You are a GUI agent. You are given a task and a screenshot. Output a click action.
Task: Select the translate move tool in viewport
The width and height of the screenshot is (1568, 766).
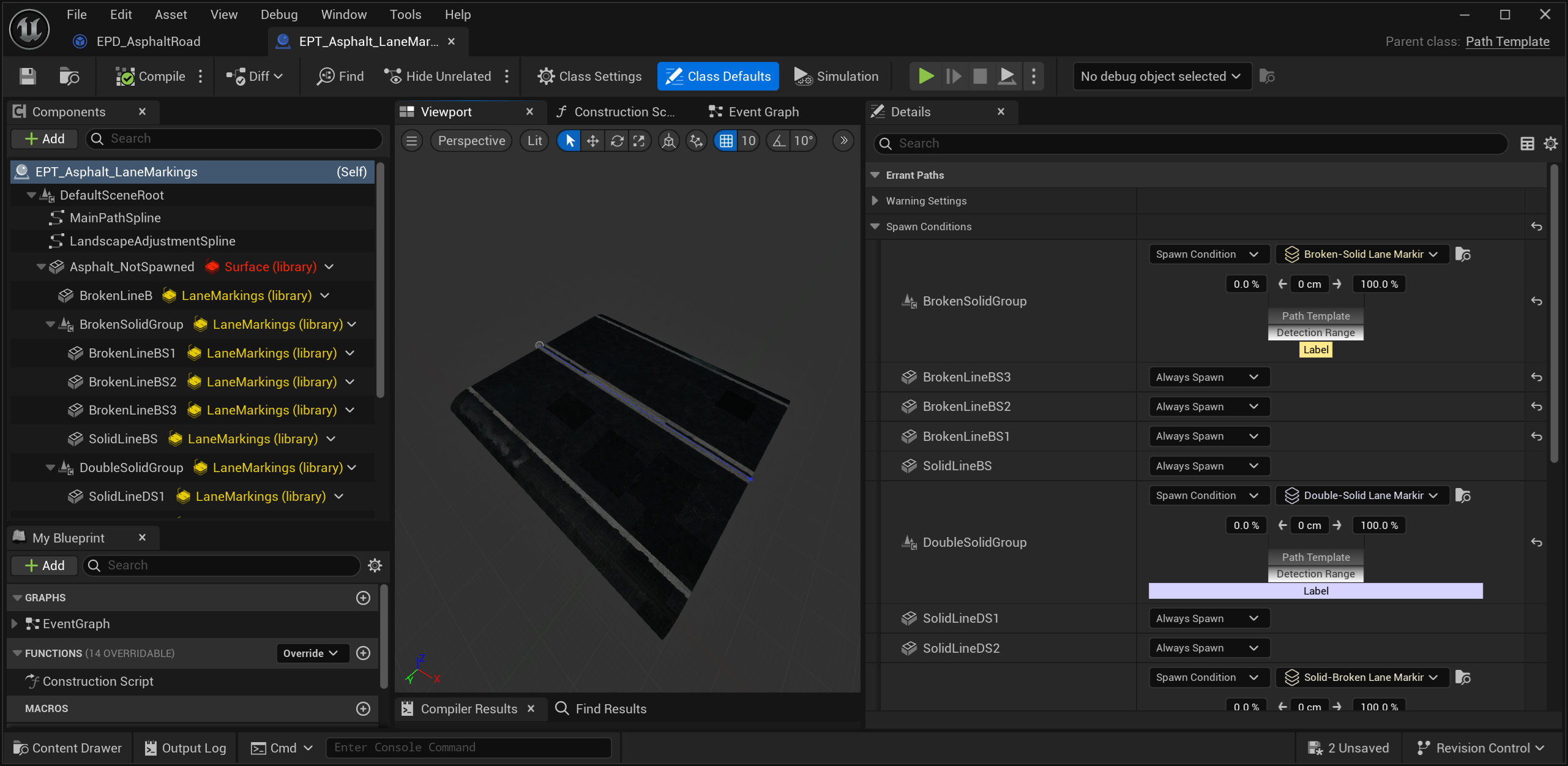coord(592,141)
